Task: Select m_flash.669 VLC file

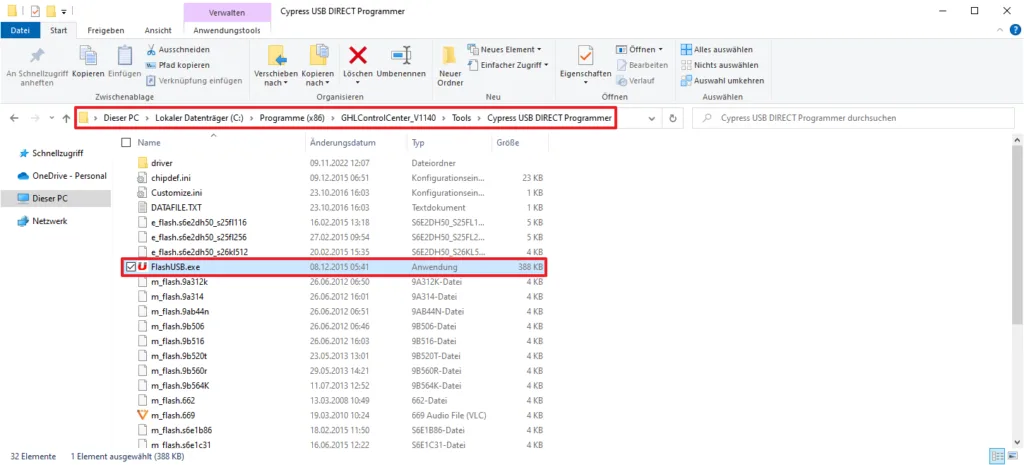Action: click(x=172, y=415)
